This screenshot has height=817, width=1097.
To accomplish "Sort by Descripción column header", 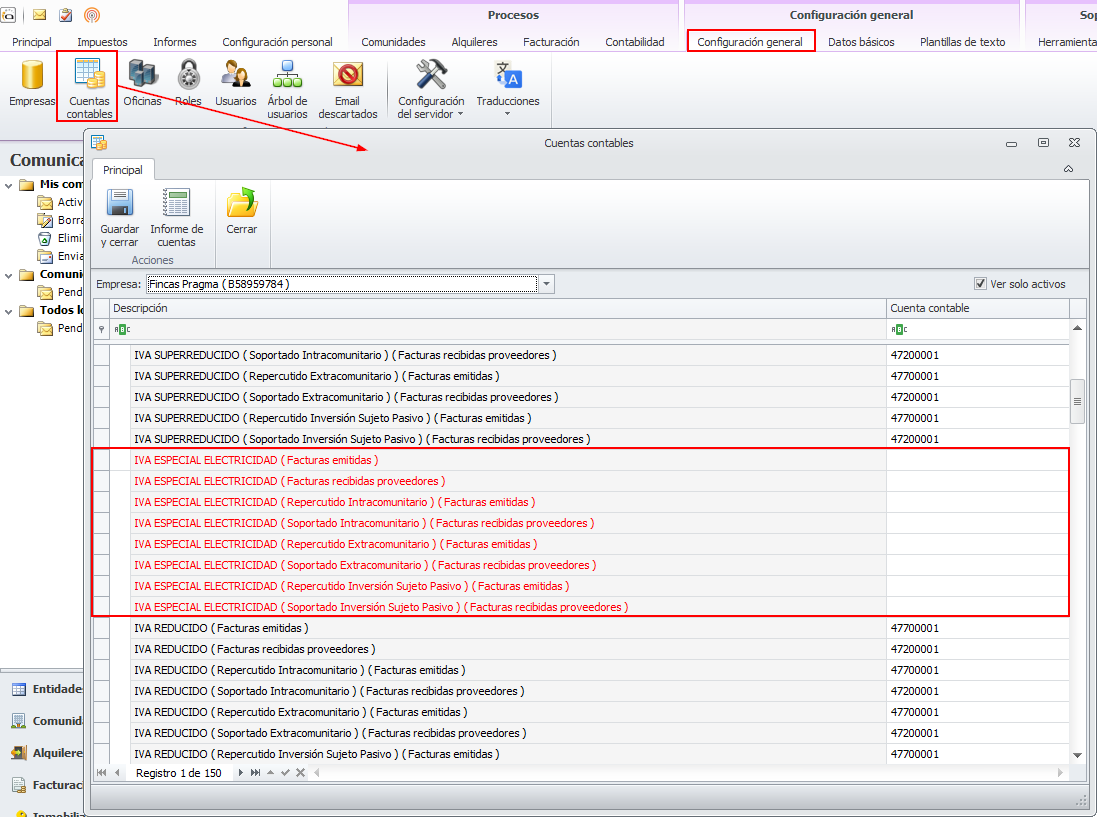I will click(498, 308).
